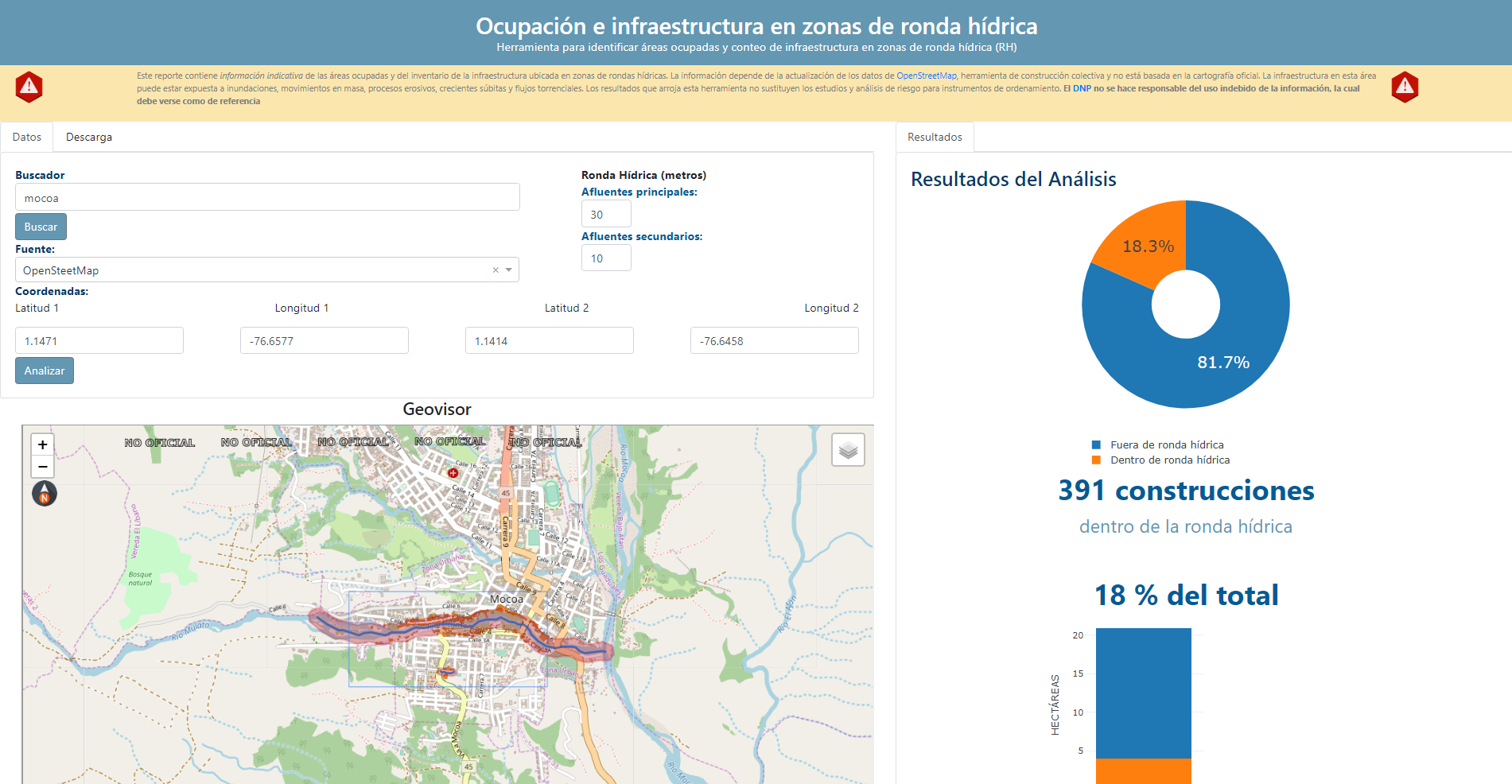Click the 'Río Mulato' map label

191,631
